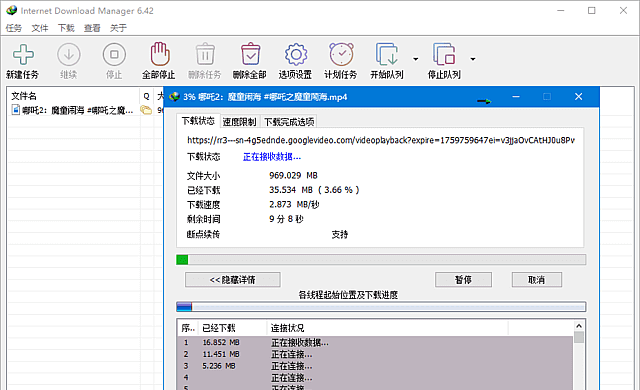Screen dimensions: 640x390
Task: Click the IDM icon in download dialog title
Action: [x=174, y=97]
